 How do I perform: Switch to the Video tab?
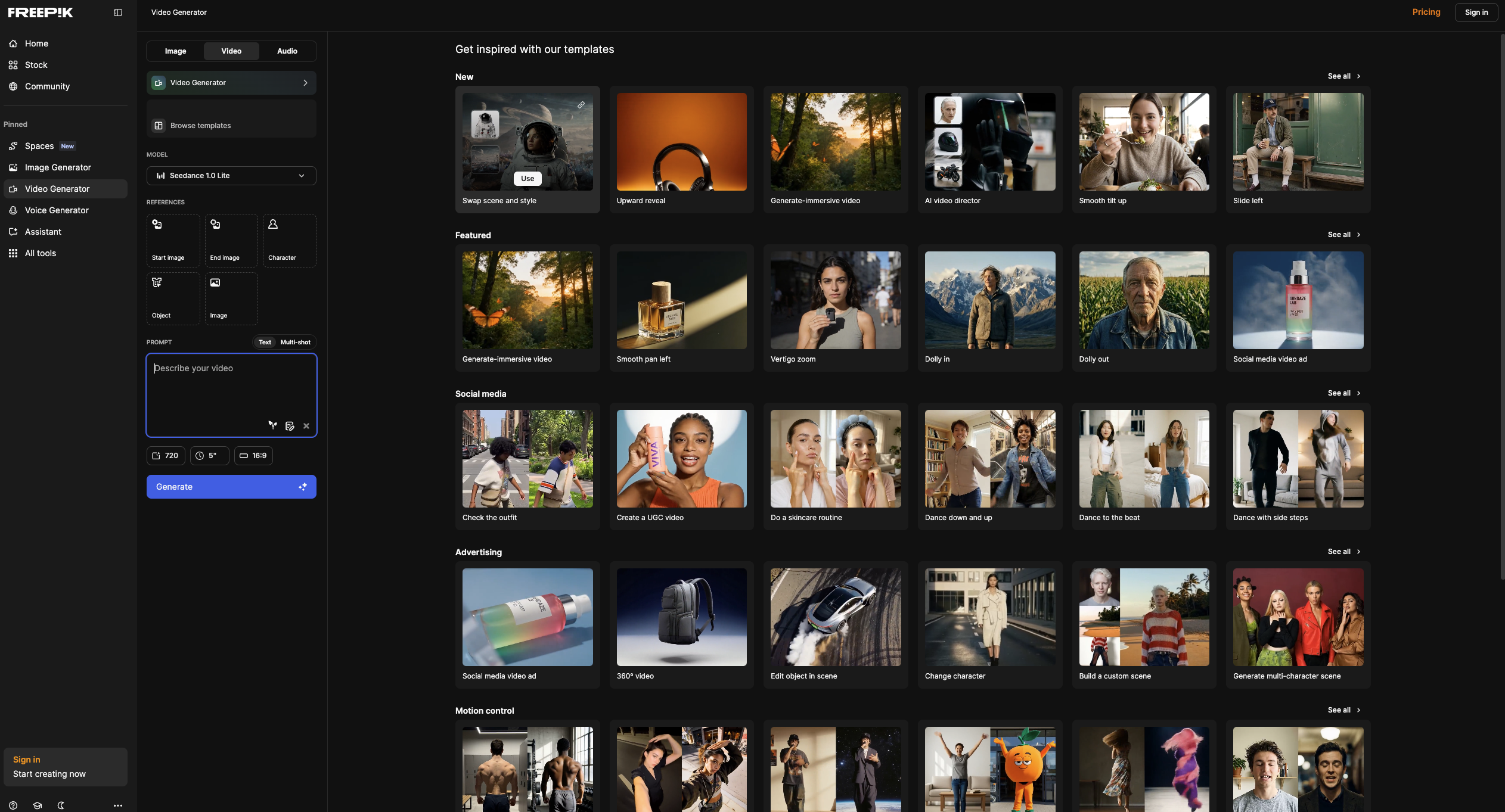click(x=231, y=51)
